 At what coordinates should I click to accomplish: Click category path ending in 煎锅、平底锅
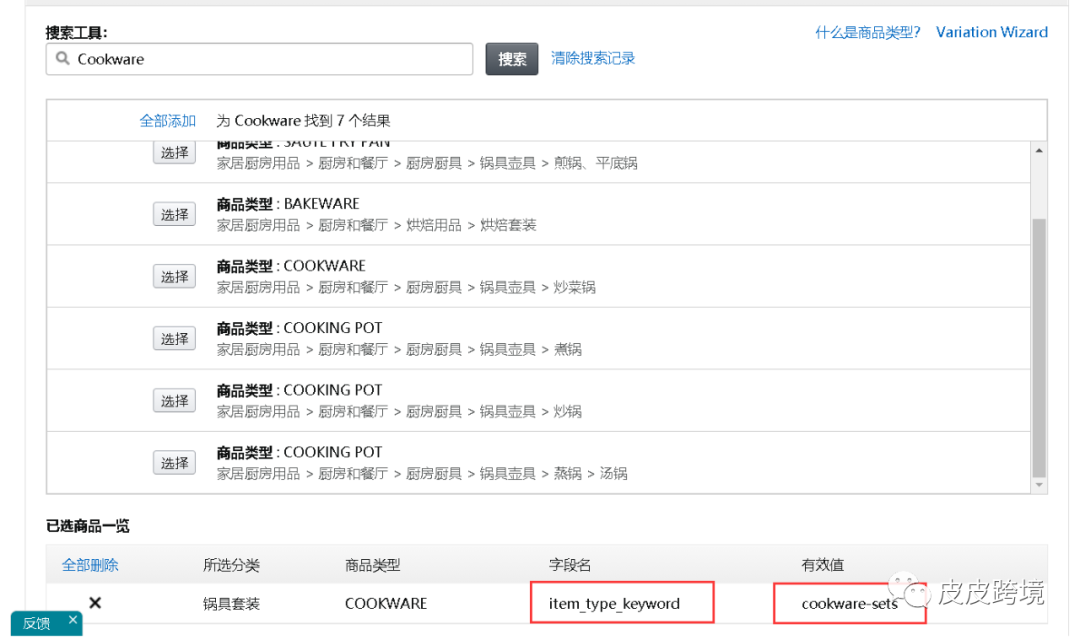[427, 163]
